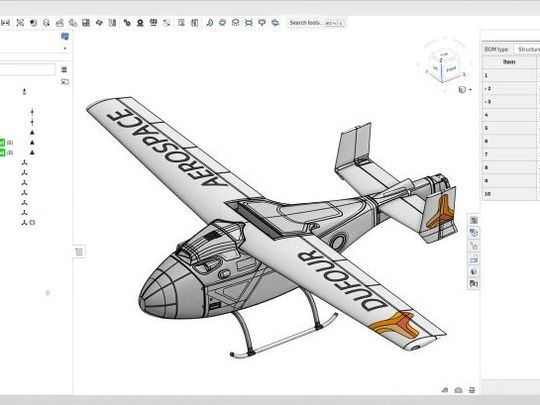Open the small dropdown arrow below the blue panel icon
Screen dimensions: 540x405
pos(65,48)
